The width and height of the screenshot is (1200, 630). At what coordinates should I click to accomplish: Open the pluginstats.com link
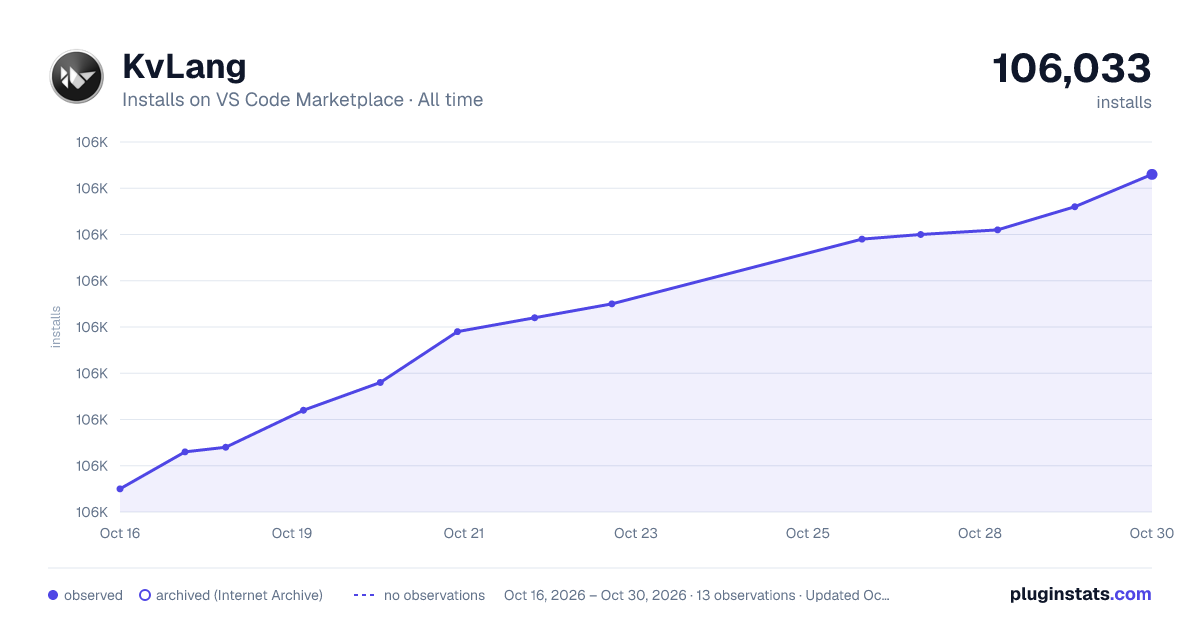click(x=1081, y=594)
